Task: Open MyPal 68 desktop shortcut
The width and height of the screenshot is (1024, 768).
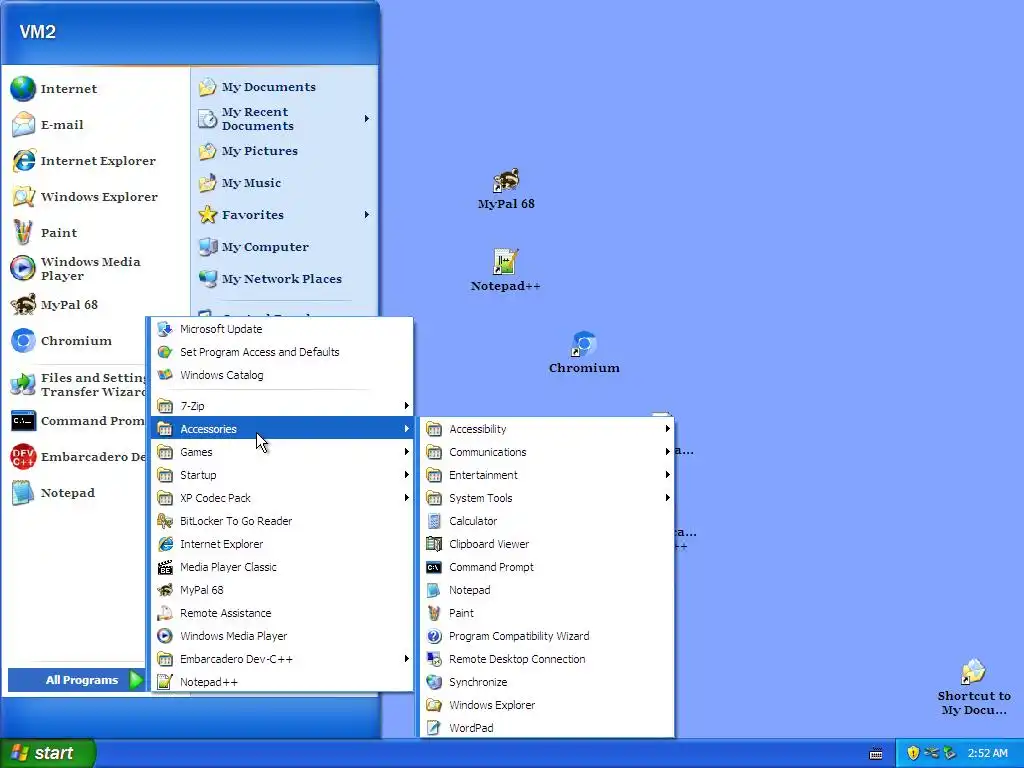Action: (x=506, y=189)
